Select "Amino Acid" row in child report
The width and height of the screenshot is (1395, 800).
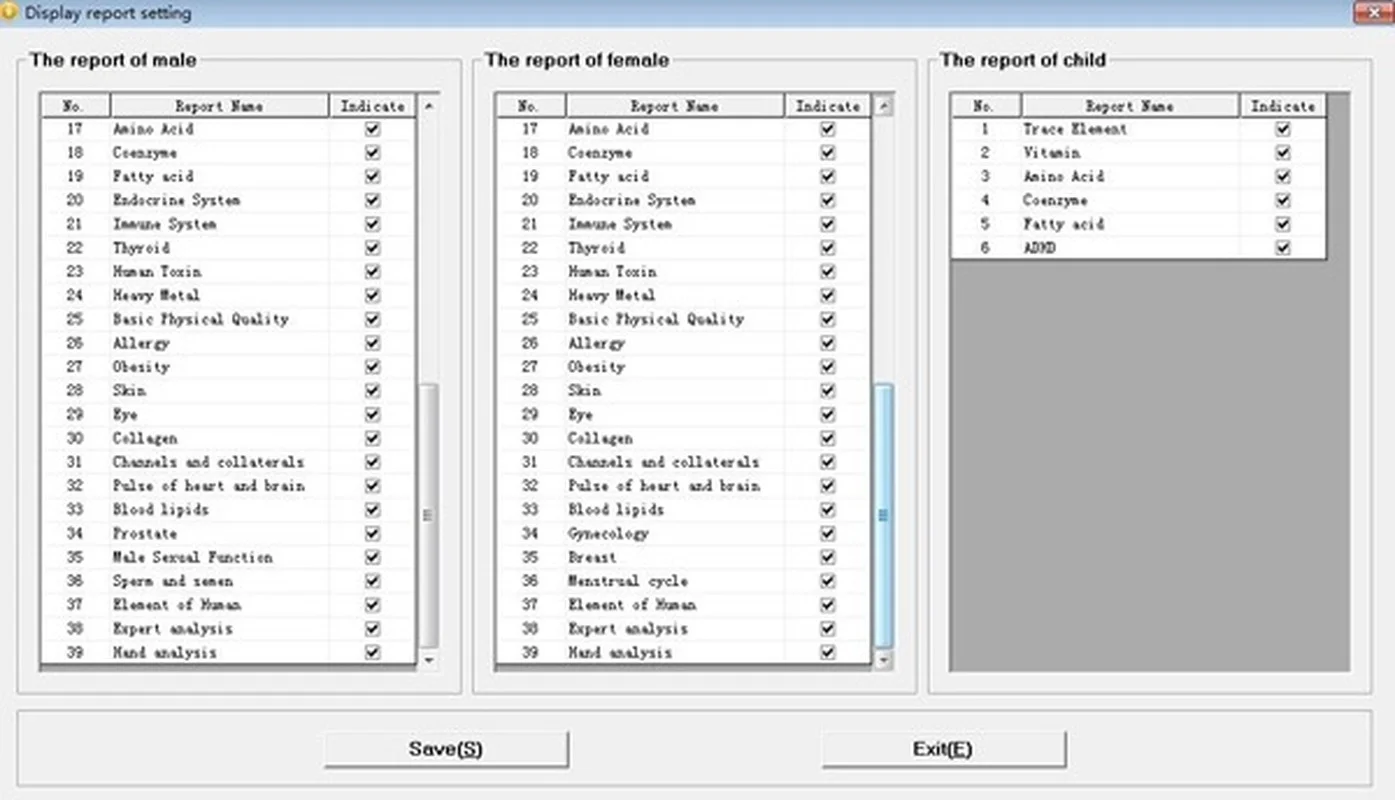(x=1138, y=177)
